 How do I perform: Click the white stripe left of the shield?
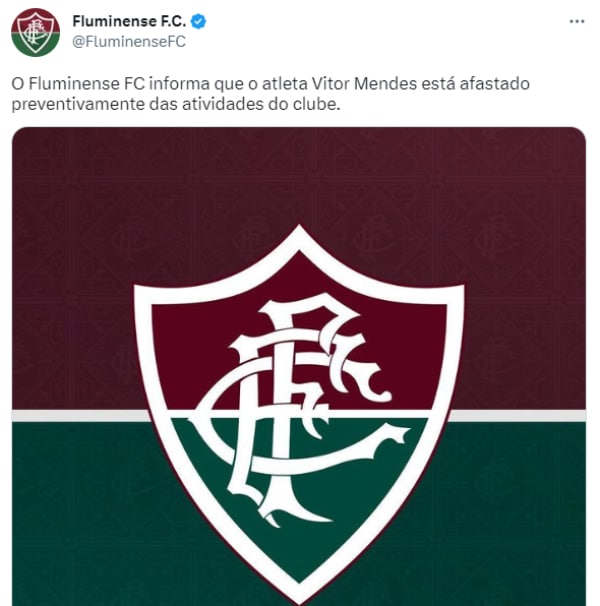pyautogui.click(x=80, y=415)
